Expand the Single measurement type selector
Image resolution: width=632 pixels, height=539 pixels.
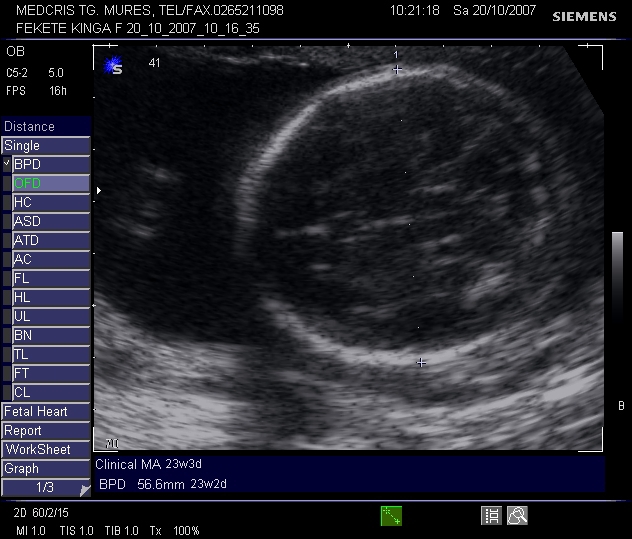coord(45,145)
